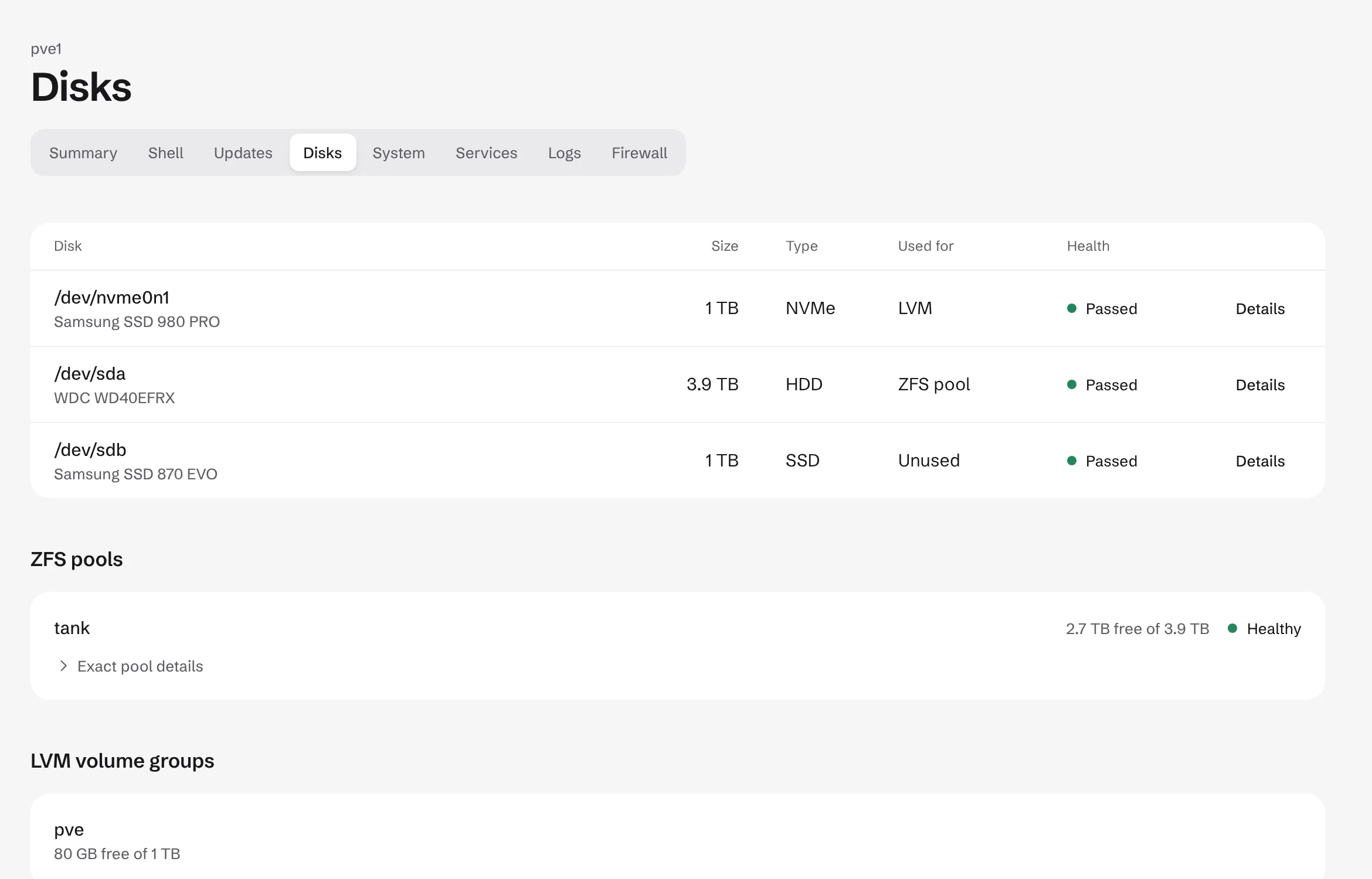Click the Samsung SSD 980 PRO model text

tap(137, 322)
